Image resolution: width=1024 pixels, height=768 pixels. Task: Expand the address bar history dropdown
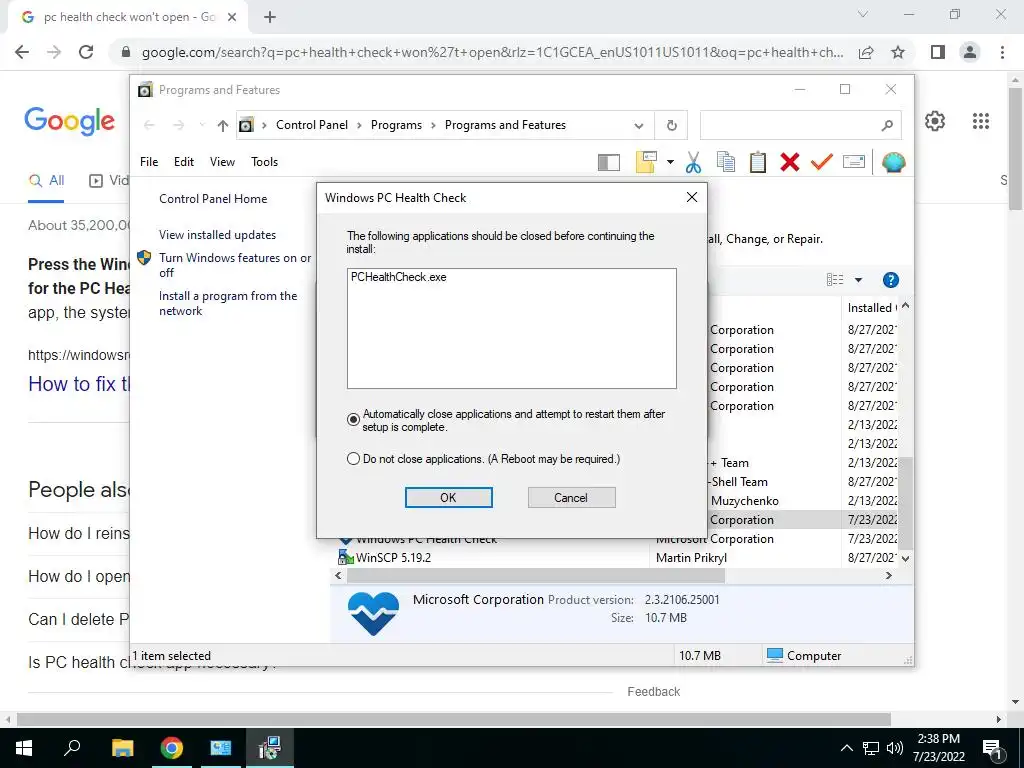pyautogui.click(x=639, y=125)
